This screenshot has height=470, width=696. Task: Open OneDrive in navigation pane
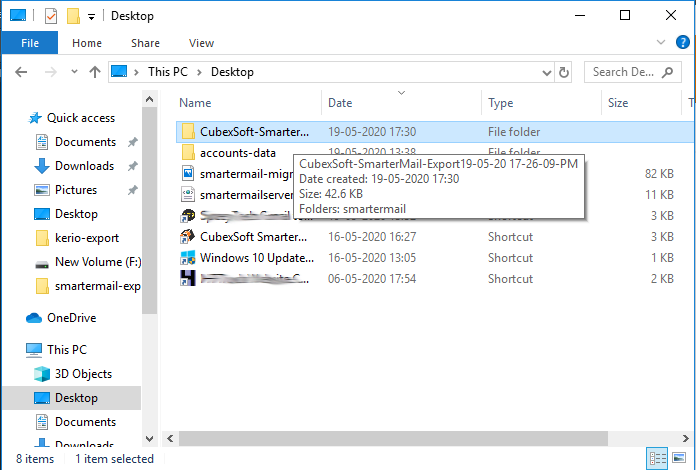pyautogui.click(x=71, y=318)
